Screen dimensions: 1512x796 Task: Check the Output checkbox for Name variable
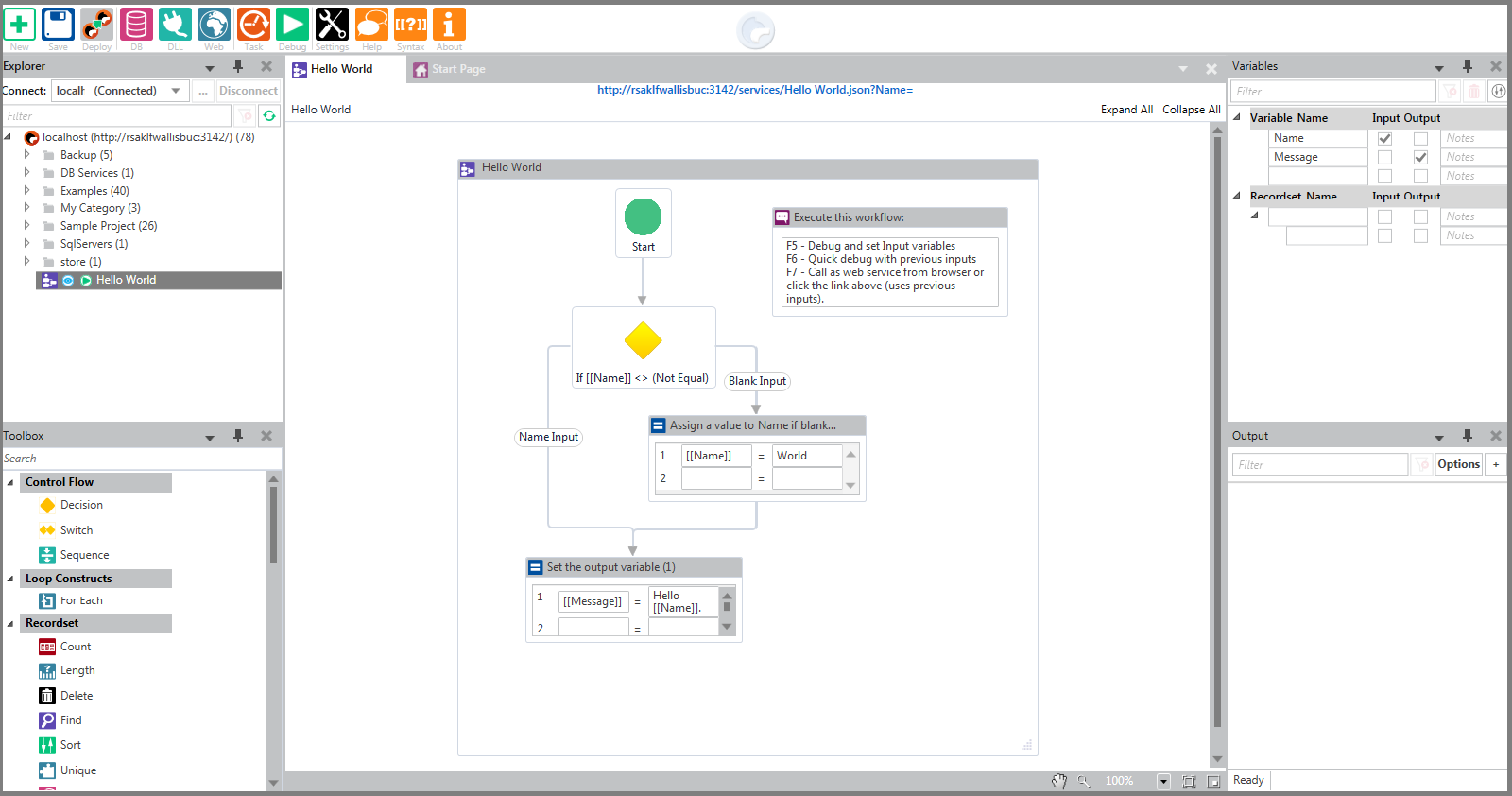tap(1420, 138)
